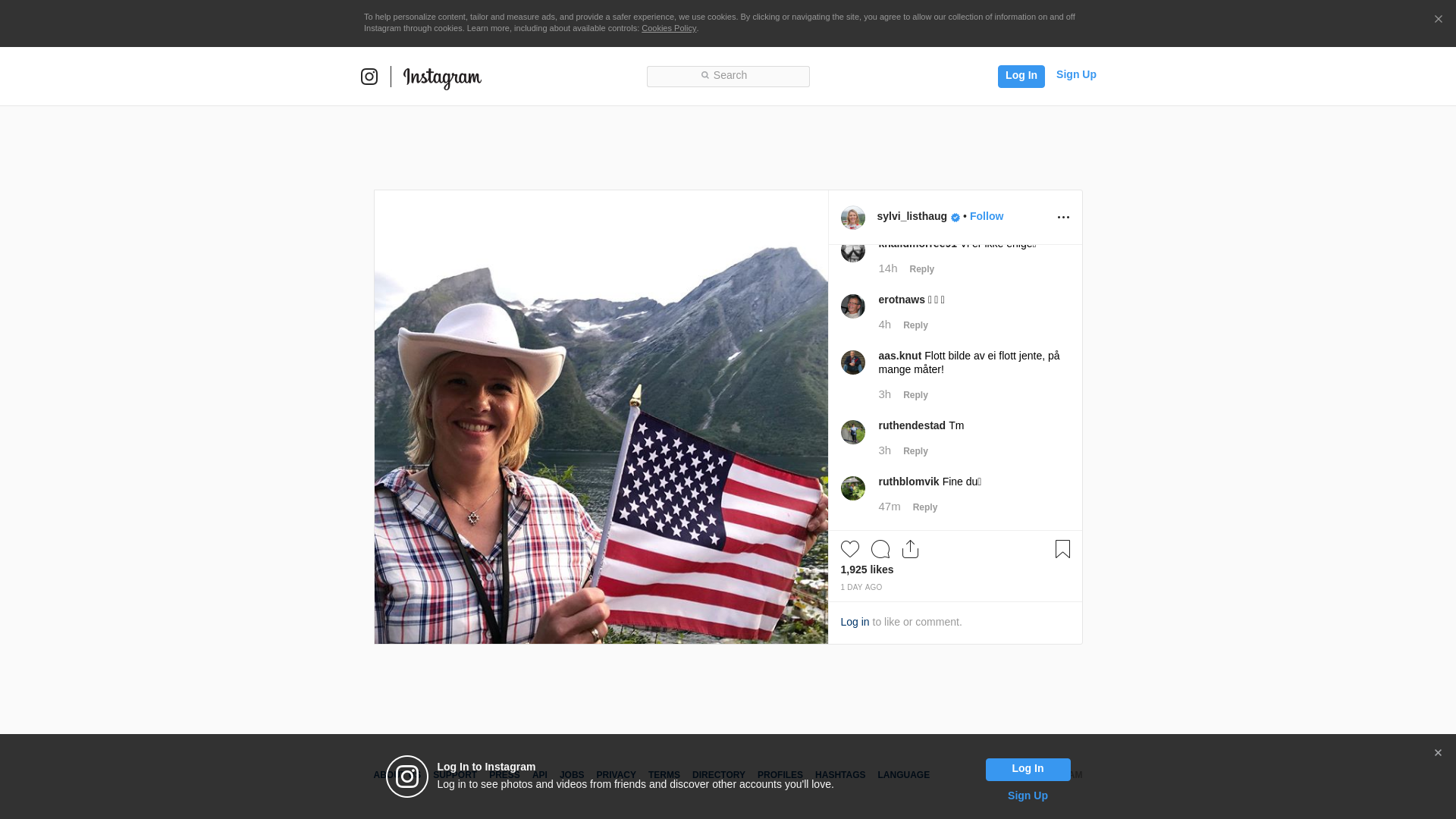Open sylvi_listhaug profile avatar

(852, 218)
